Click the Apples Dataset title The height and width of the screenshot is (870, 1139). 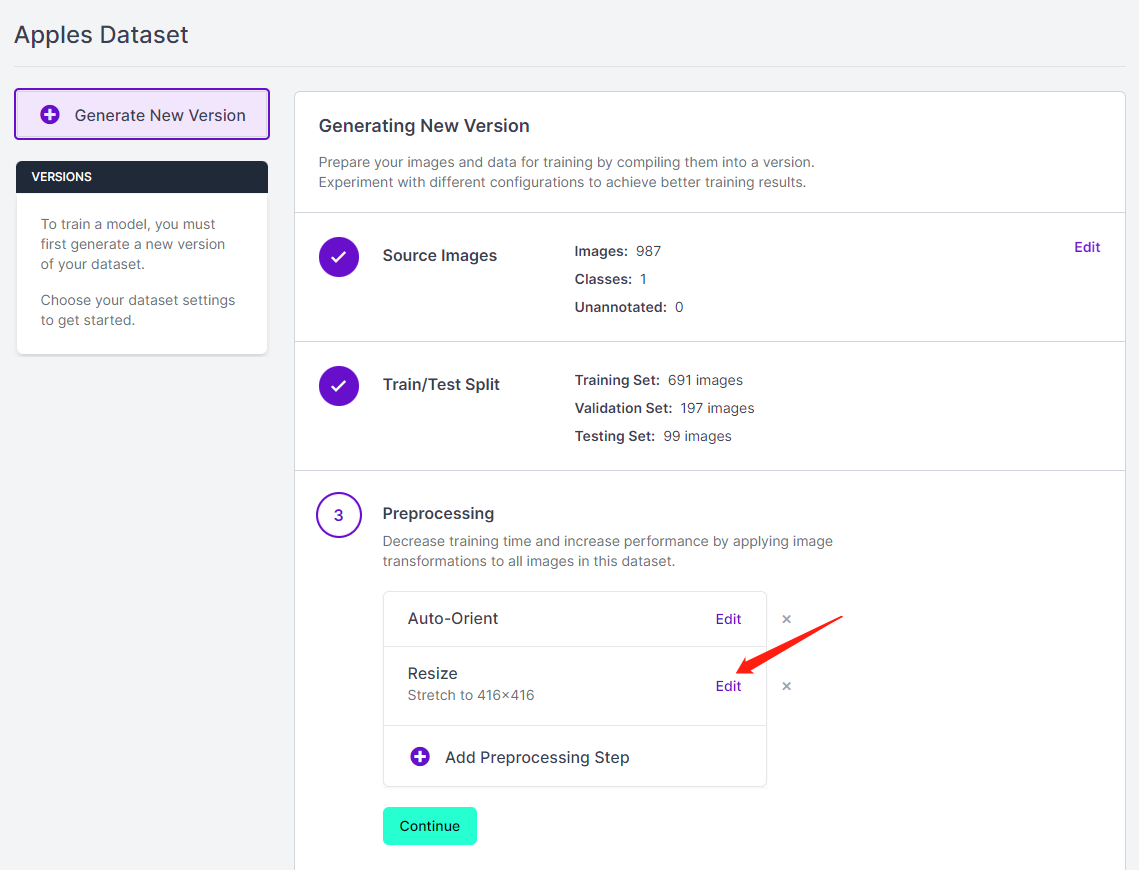coord(101,35)
